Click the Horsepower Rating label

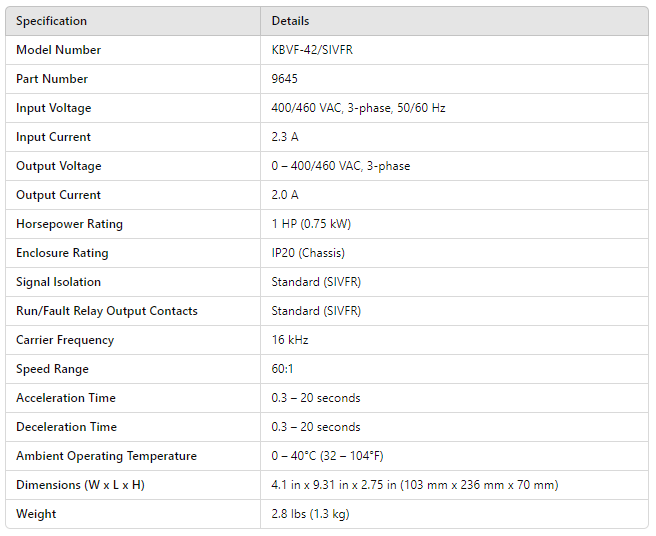pos(69,224)
